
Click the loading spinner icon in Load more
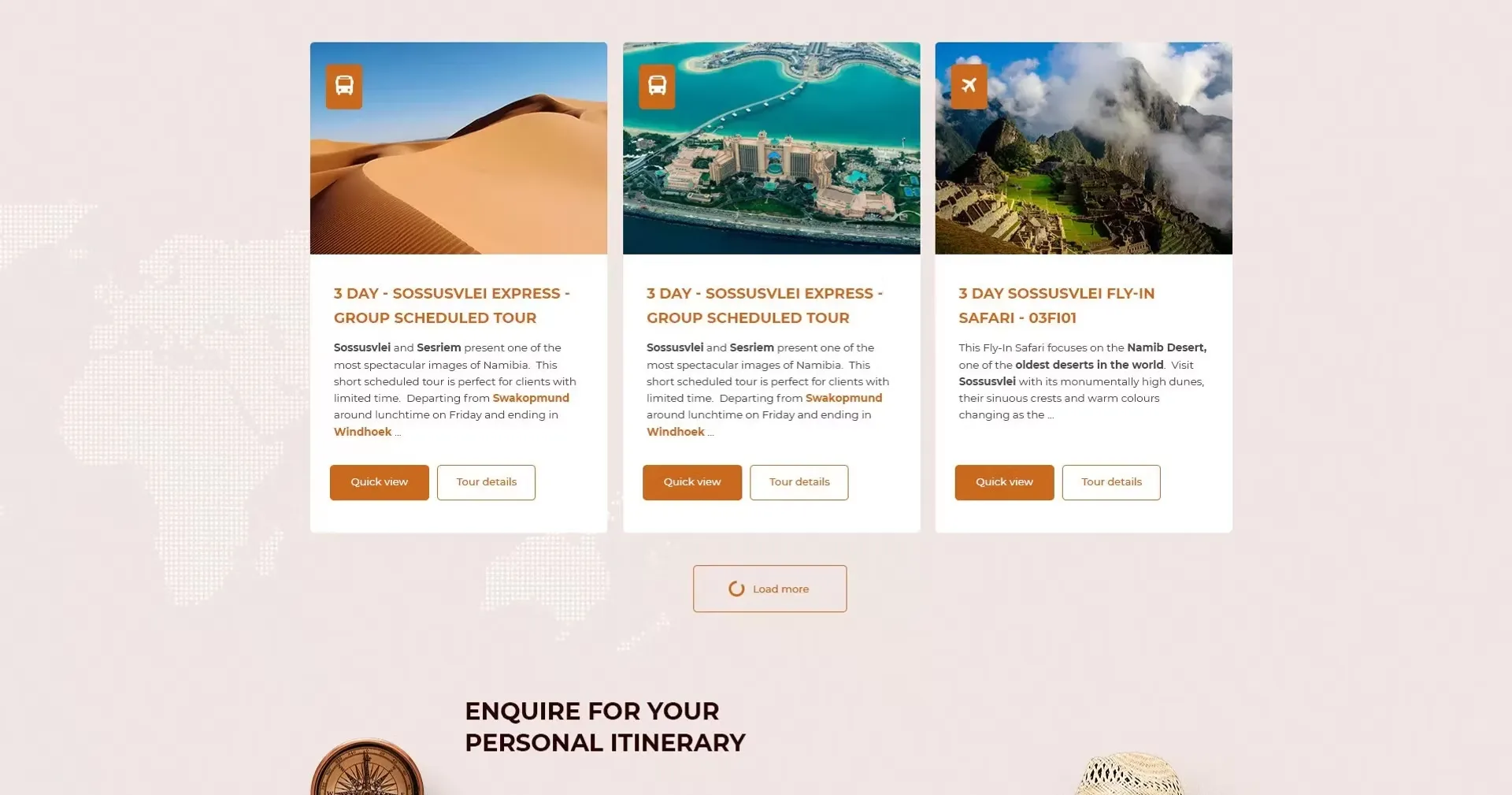coord(736,589)
